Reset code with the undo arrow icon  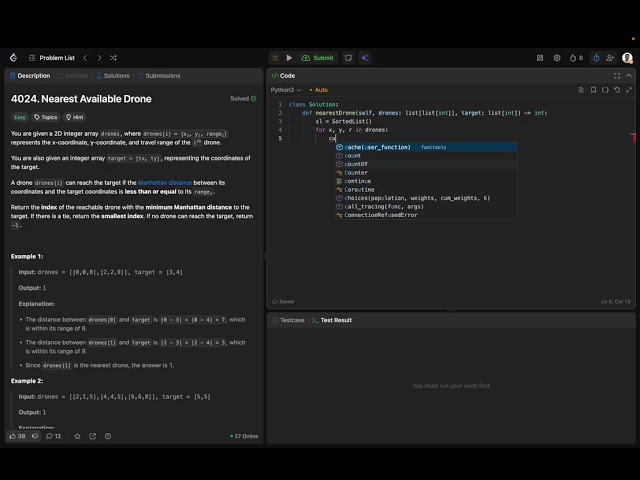coord(617,90)
